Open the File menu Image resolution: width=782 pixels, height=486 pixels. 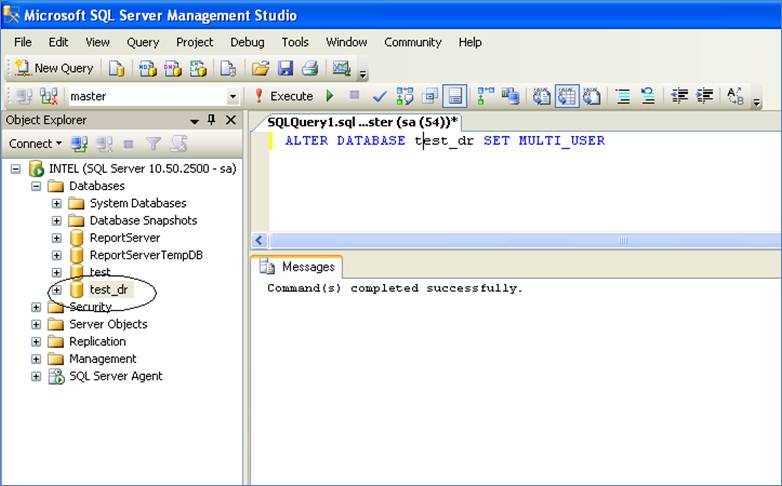[x=22, y=42]
